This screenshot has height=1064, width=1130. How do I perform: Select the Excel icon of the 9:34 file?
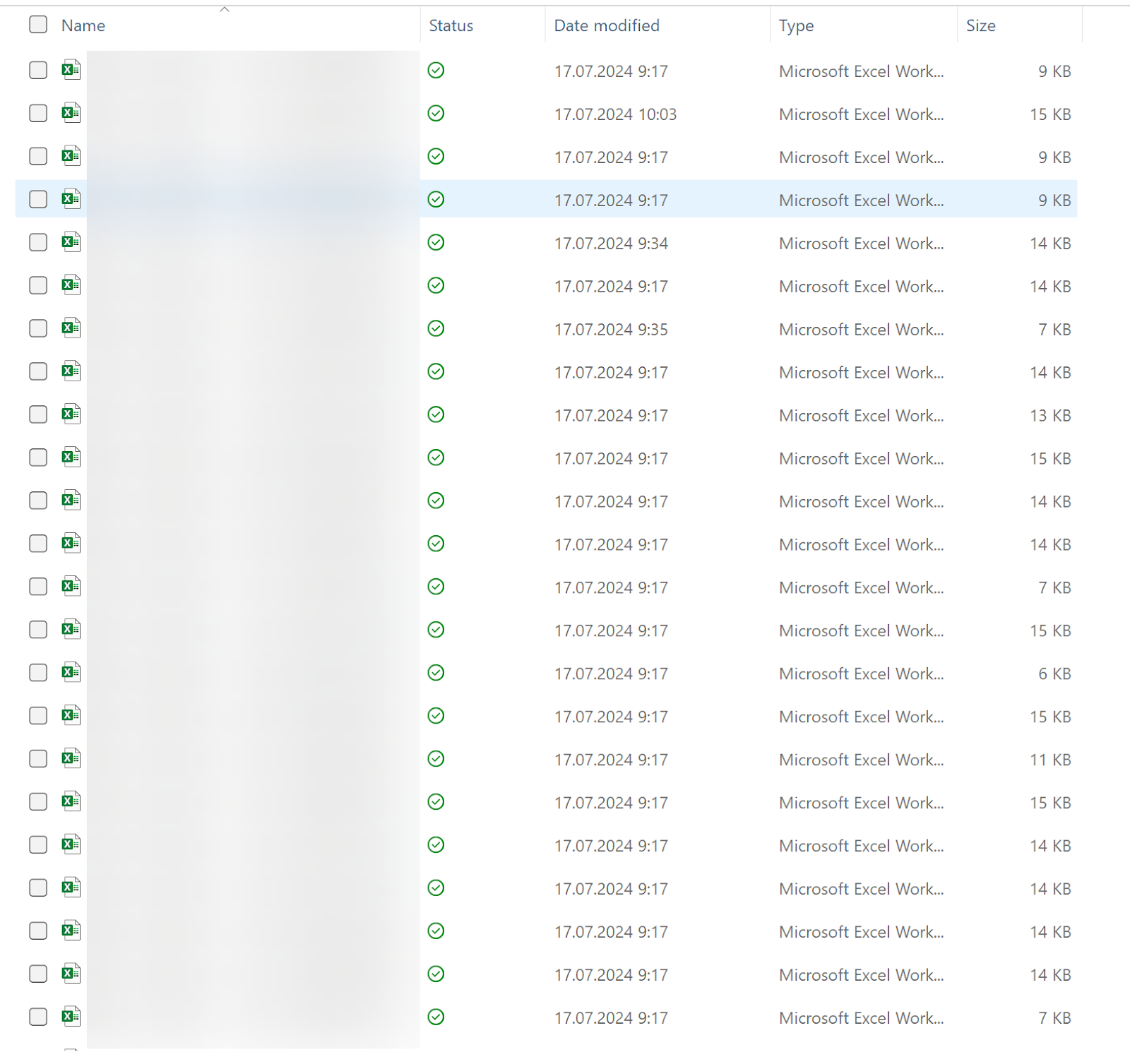(x=71, y=242)
